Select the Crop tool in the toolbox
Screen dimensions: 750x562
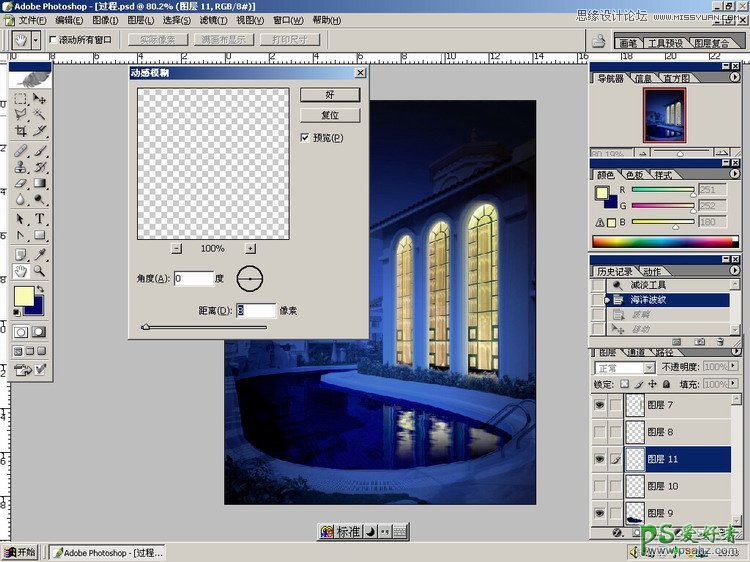click(20, 131)
